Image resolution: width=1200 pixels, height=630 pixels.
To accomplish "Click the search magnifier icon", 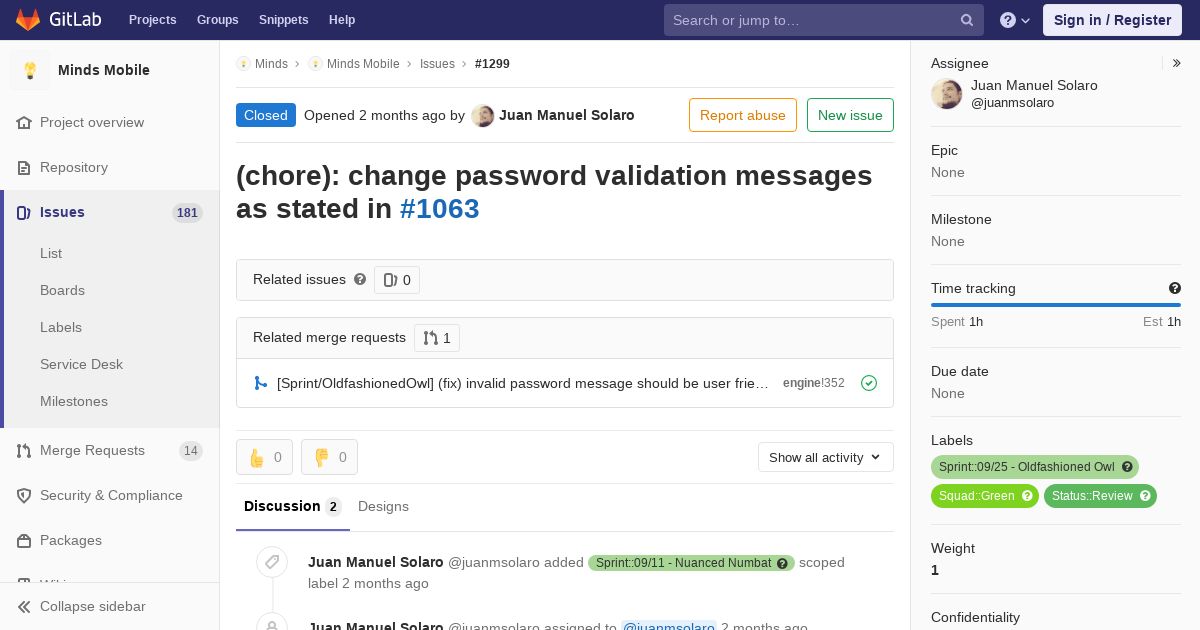I will (x=967, y=20).
